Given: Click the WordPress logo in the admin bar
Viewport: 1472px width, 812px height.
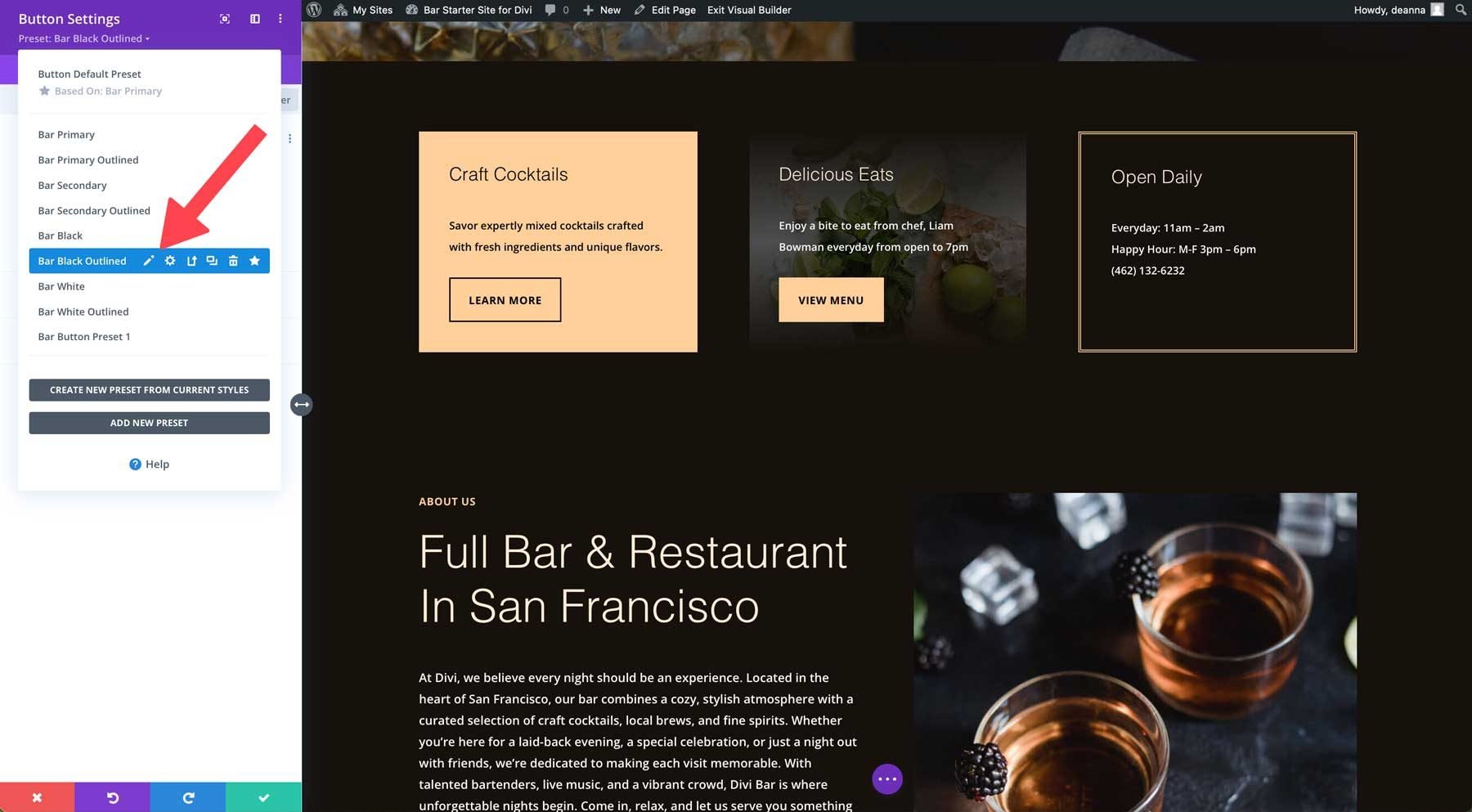Looking at the screenshot, I should click(x=314, y=10).
